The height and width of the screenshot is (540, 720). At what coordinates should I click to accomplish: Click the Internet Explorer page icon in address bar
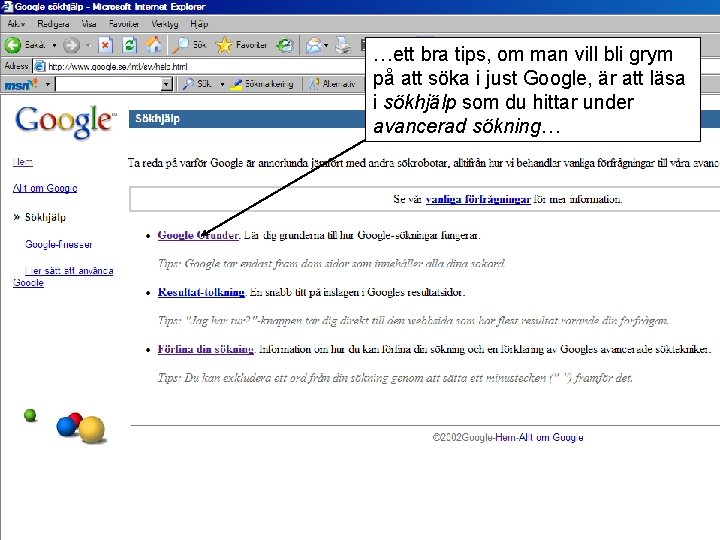tap(40, 67)
